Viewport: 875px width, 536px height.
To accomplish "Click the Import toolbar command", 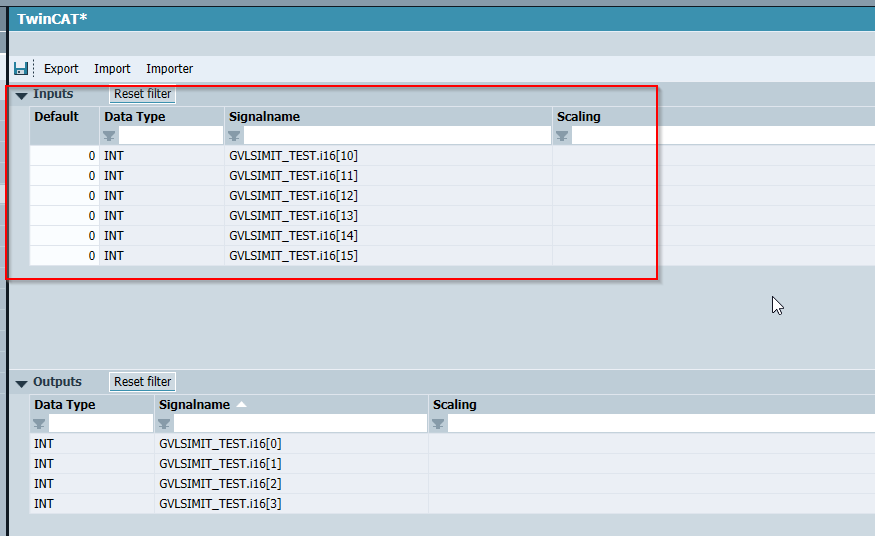I will [112, 69].
